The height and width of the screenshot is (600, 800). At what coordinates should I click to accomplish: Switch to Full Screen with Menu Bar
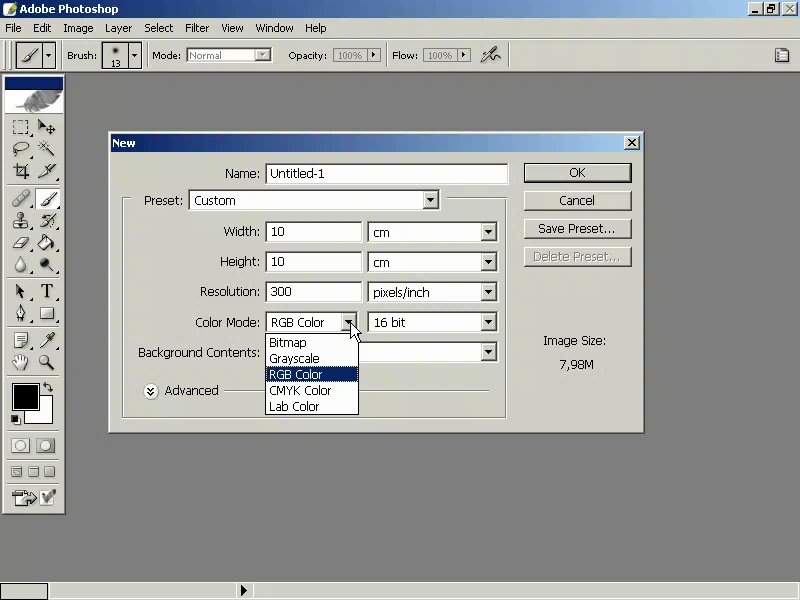point(33,471)
